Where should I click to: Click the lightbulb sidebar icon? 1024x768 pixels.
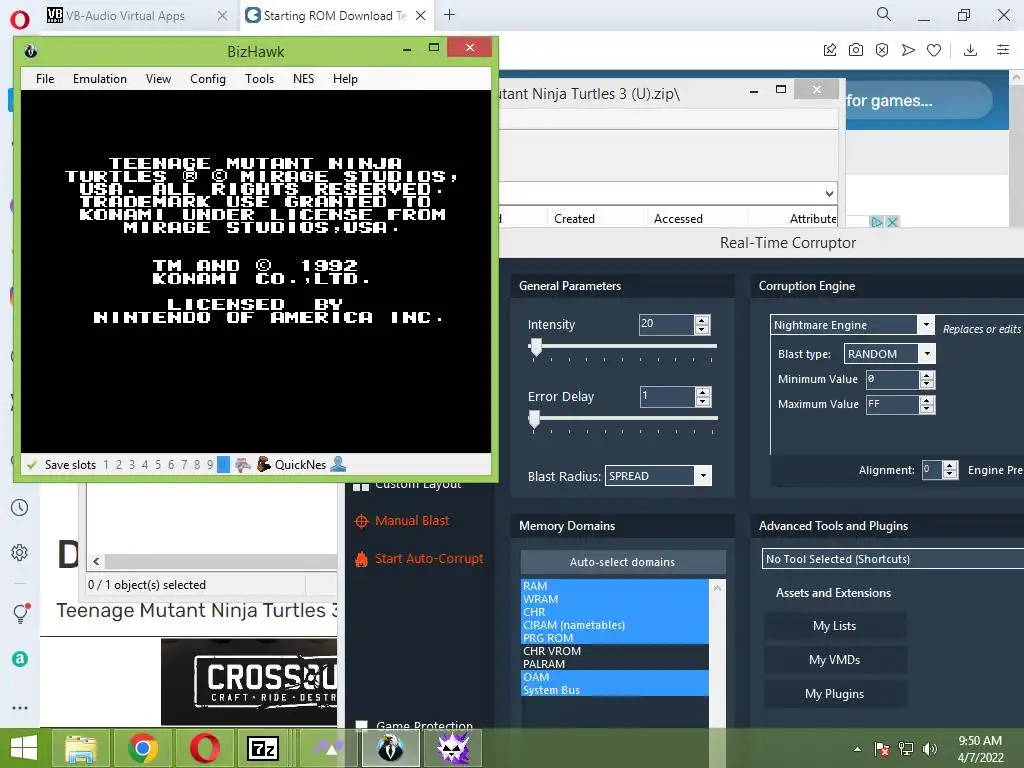(20, 613)
